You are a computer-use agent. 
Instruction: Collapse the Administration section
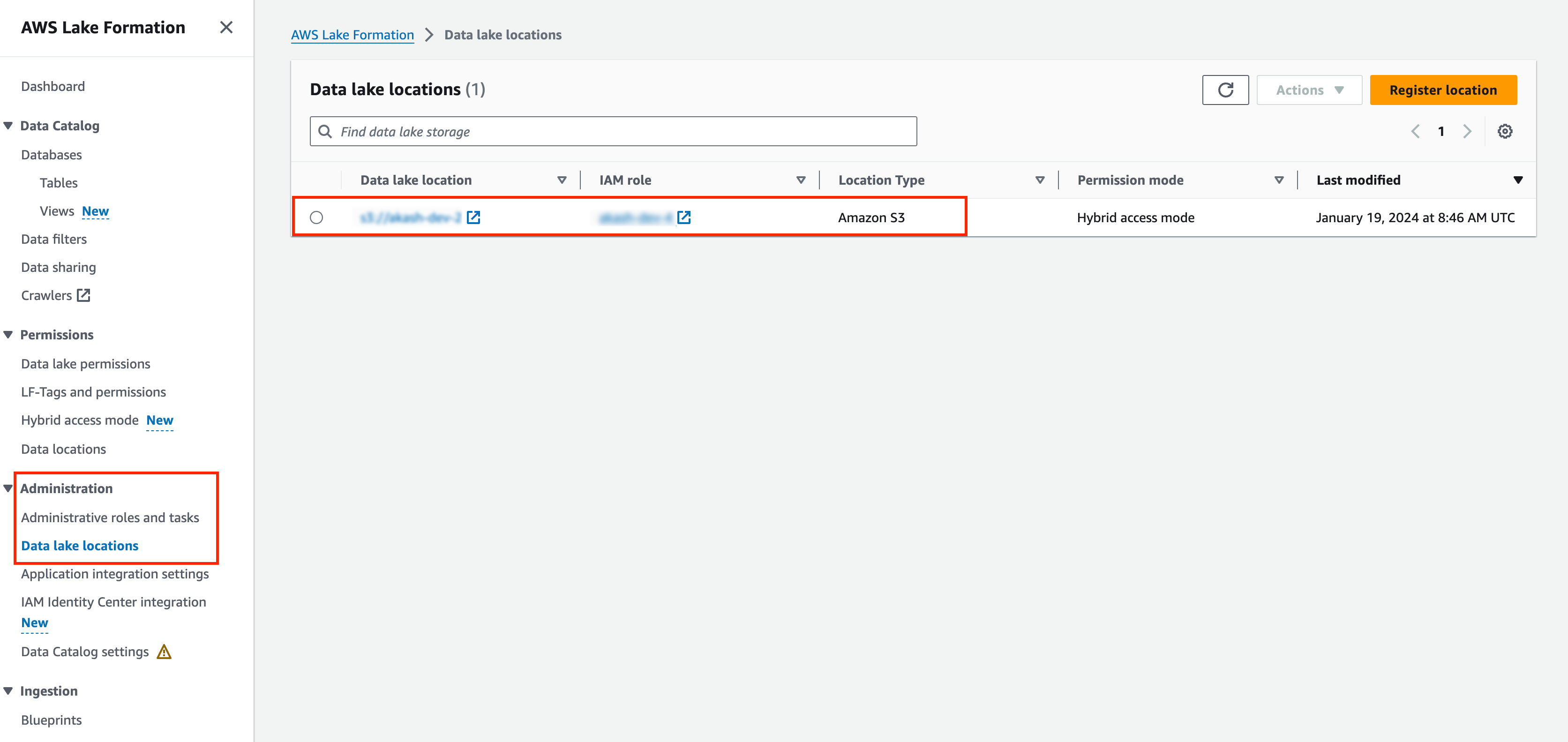click(x=8, y=488)
